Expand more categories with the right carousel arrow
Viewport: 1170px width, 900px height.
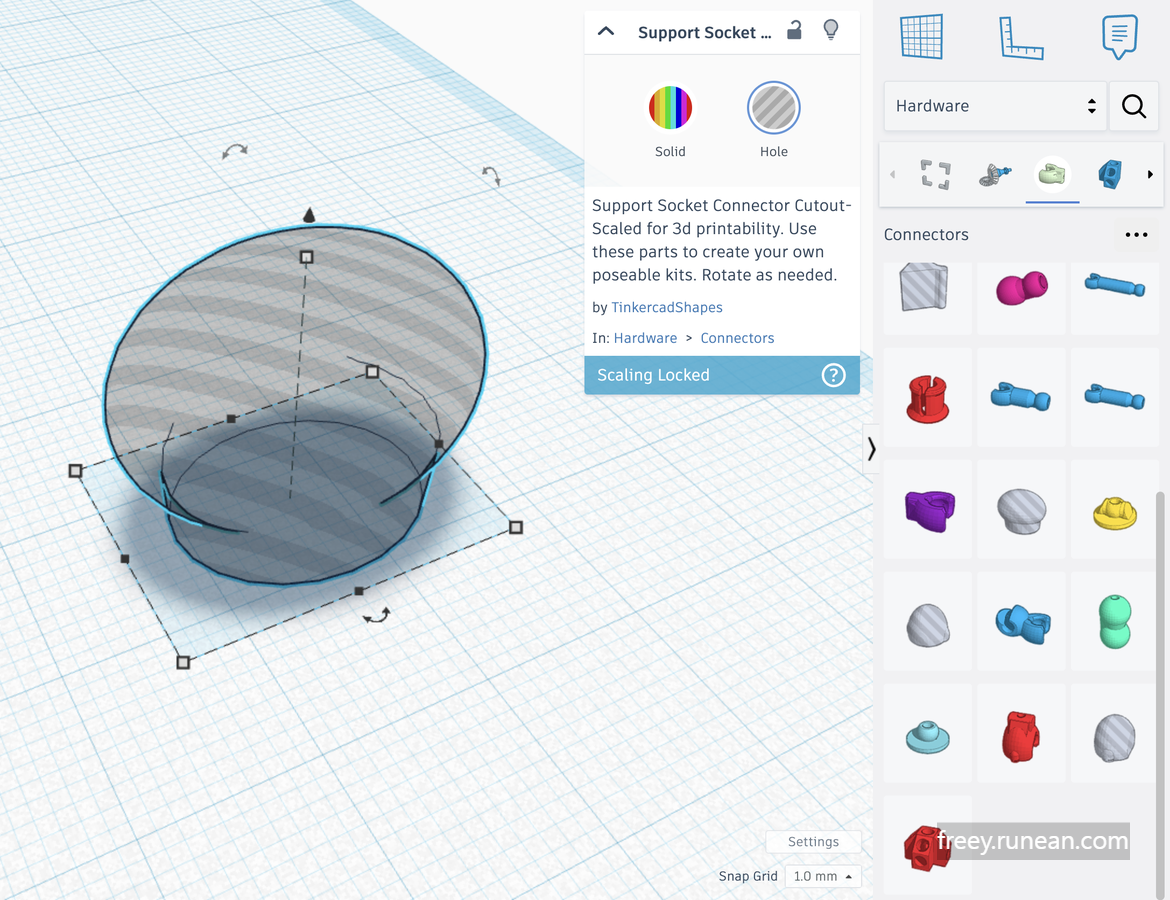click(x=1150, y=173)
